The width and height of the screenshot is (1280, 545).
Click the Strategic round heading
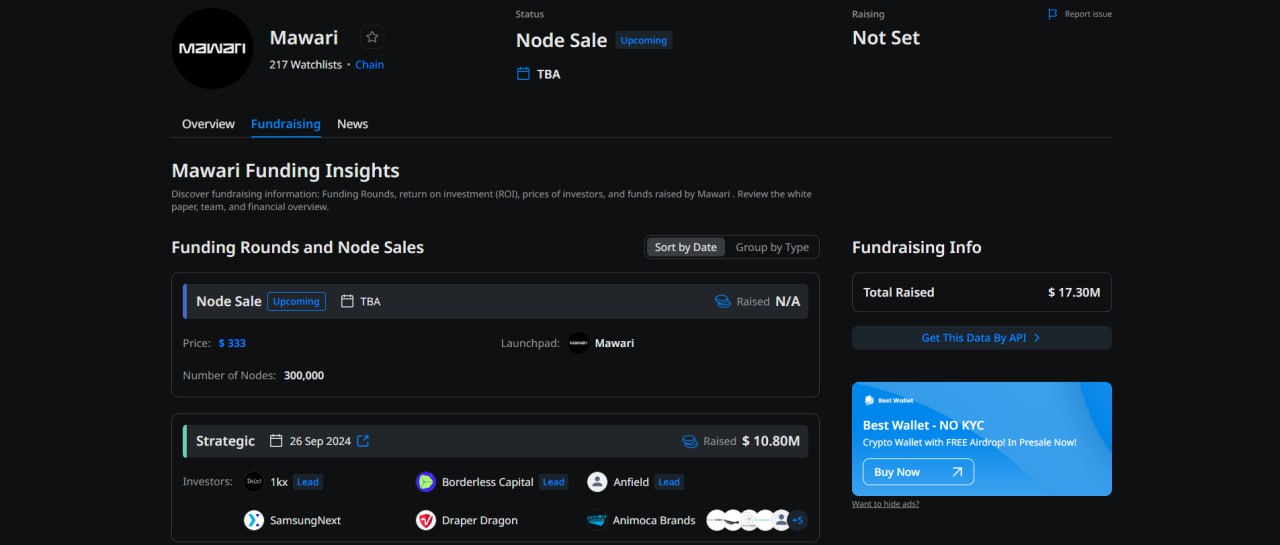coord(225,441)
